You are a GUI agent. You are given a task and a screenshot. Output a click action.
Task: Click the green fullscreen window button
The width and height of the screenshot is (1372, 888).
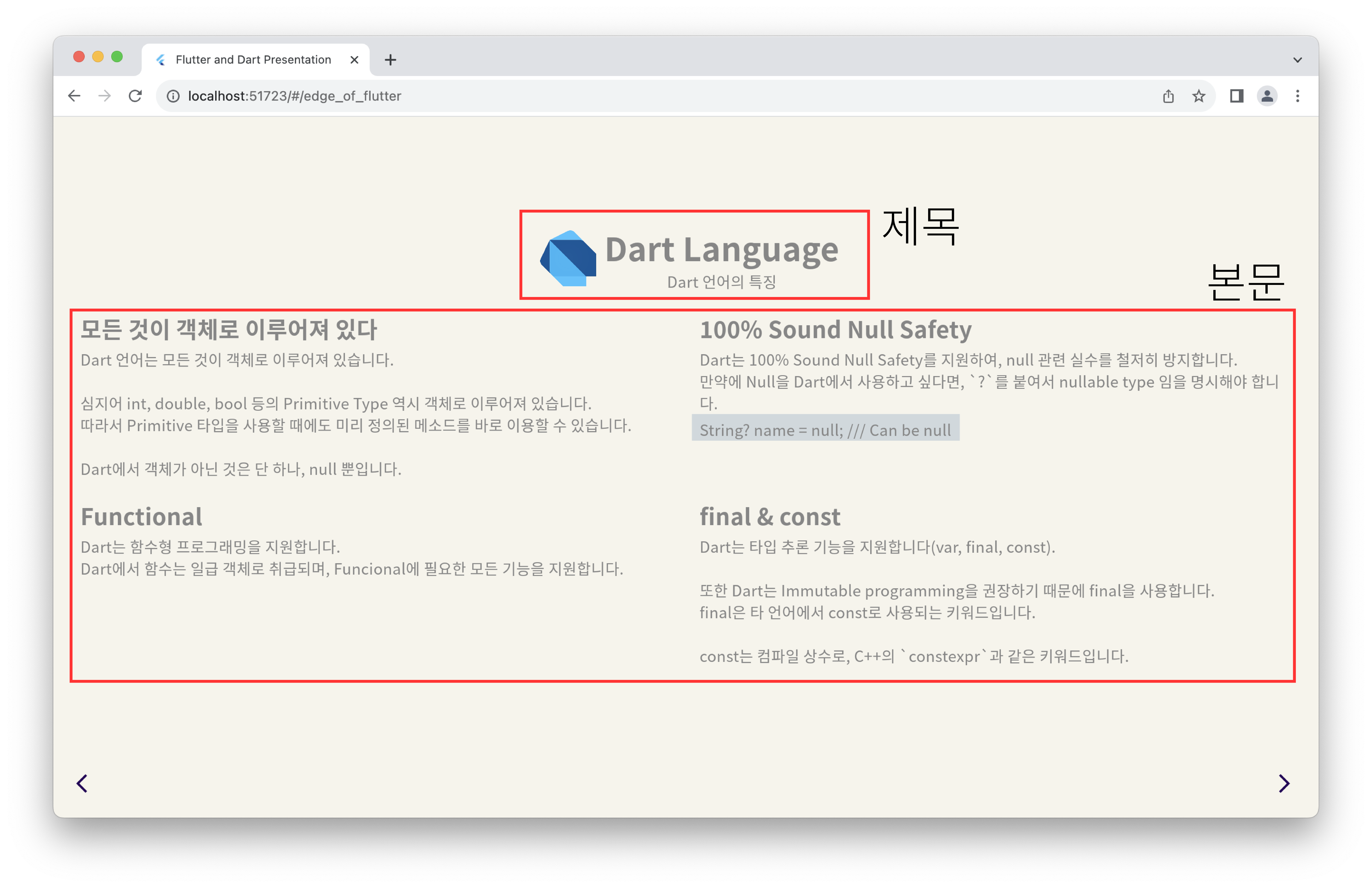point(117,57)
